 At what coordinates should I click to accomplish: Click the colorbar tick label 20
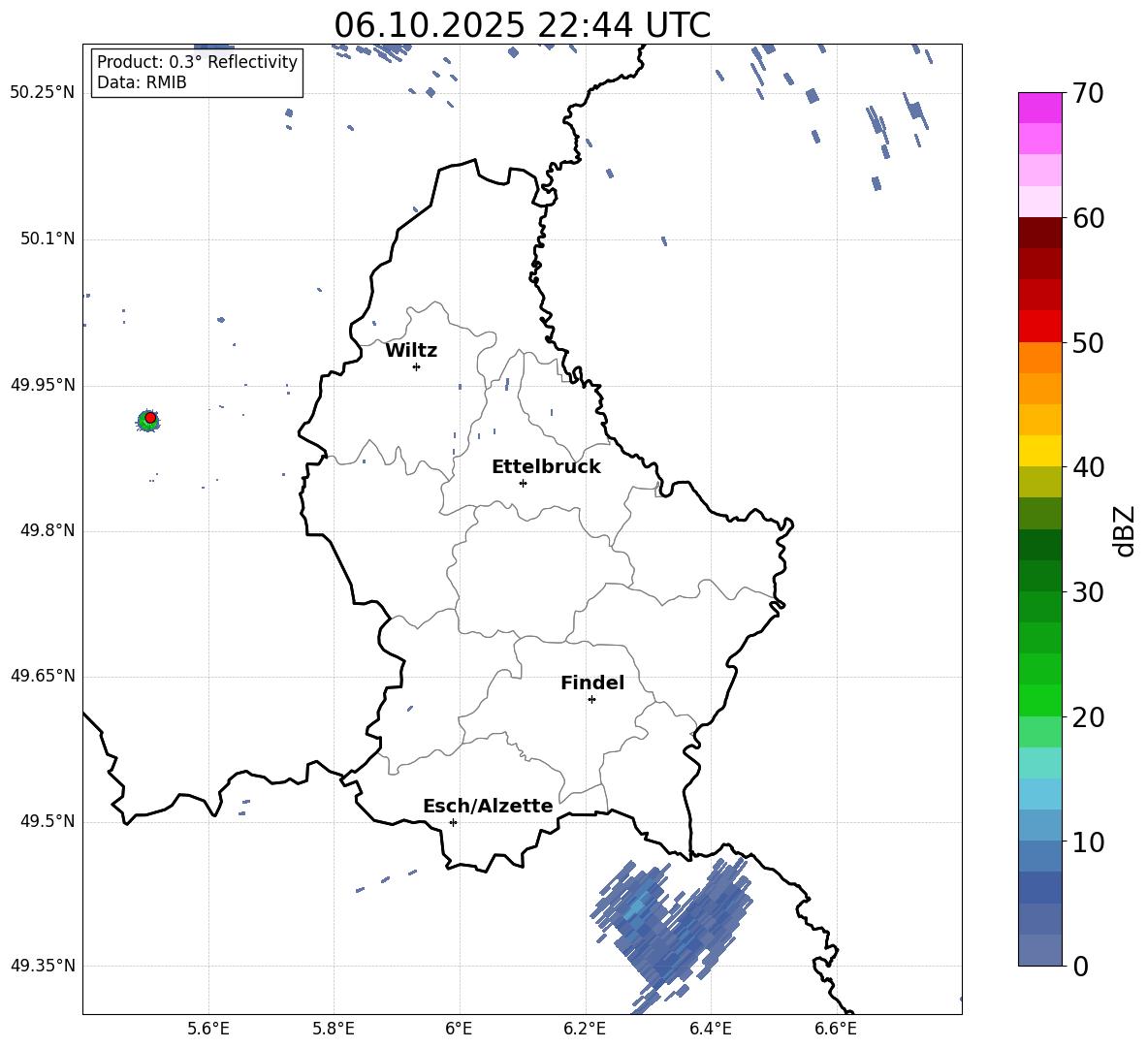(1088, 716)
